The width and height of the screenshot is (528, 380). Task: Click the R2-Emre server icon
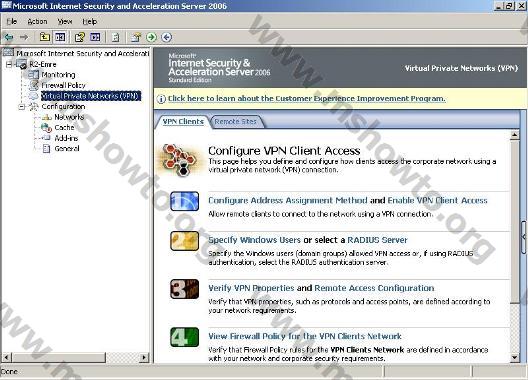[22, 64]
